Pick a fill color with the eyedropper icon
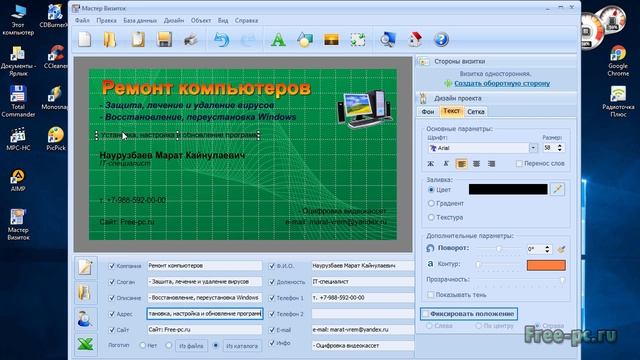 click(x=558, y=189)
